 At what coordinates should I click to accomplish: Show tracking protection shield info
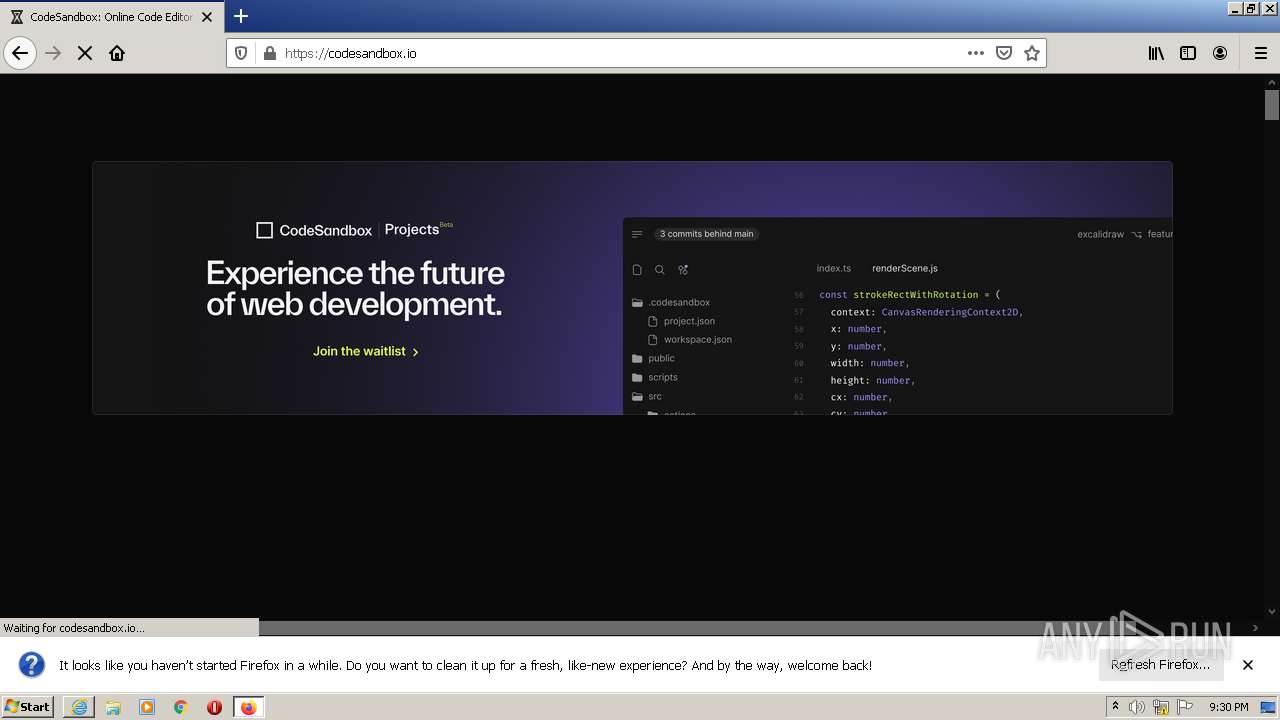[241, 53]
